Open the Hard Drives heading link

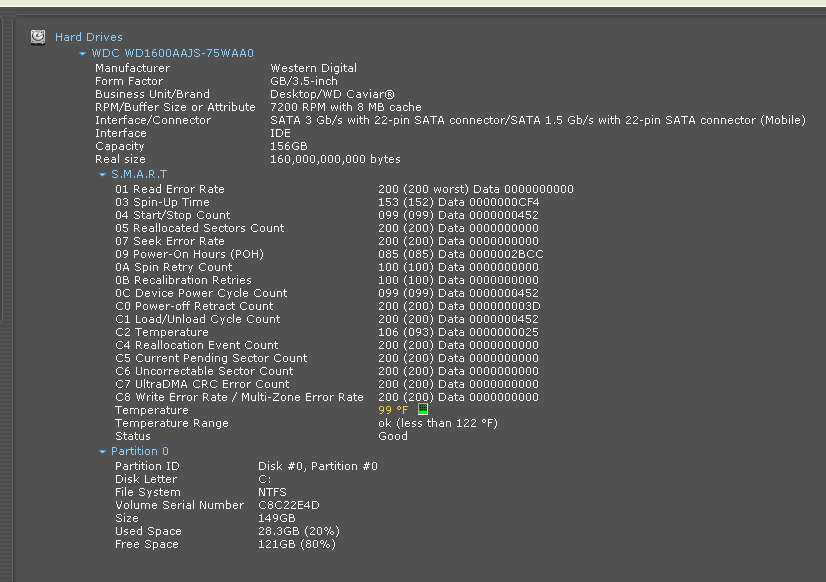pos(88,37)
